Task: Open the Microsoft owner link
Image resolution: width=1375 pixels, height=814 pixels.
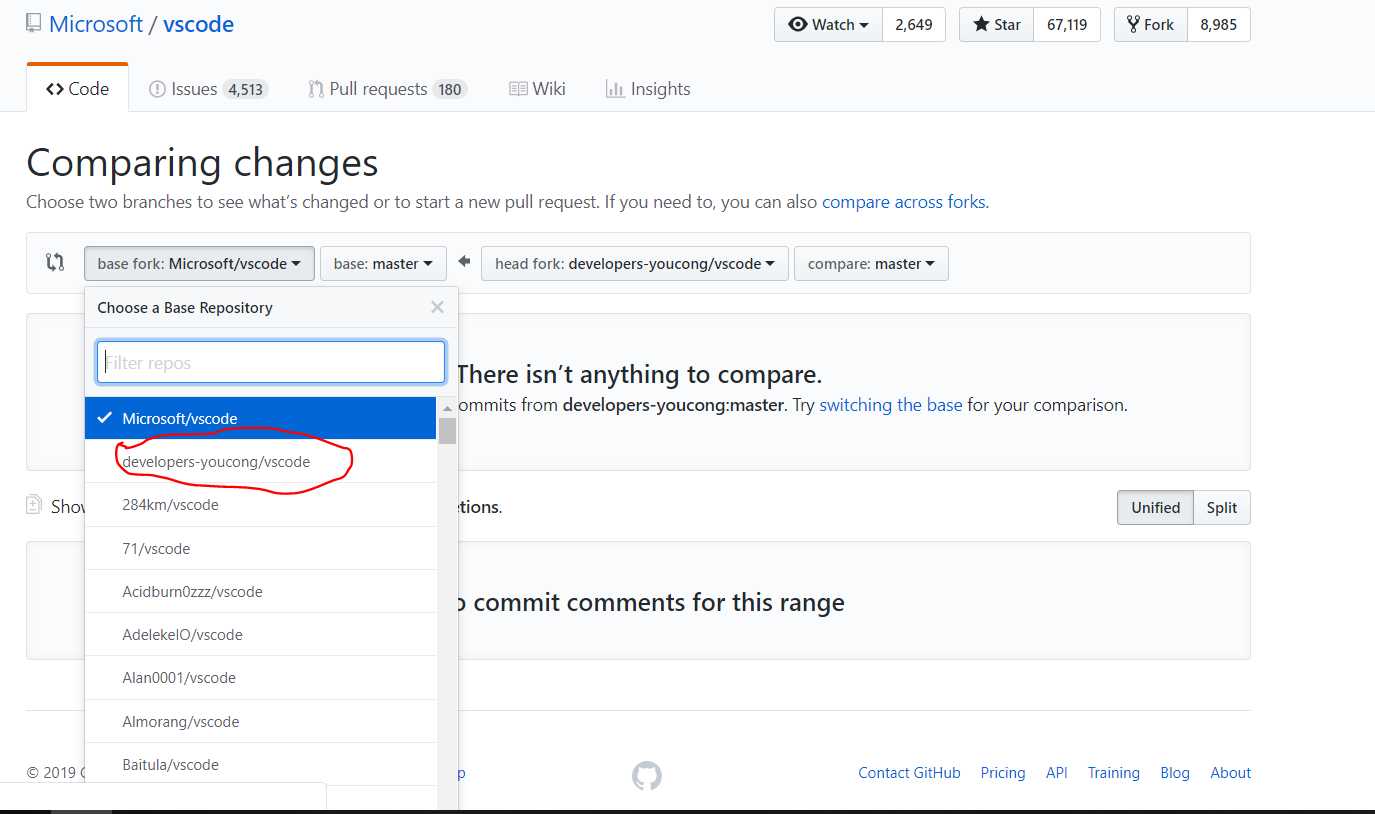Action: pos(96,24)
